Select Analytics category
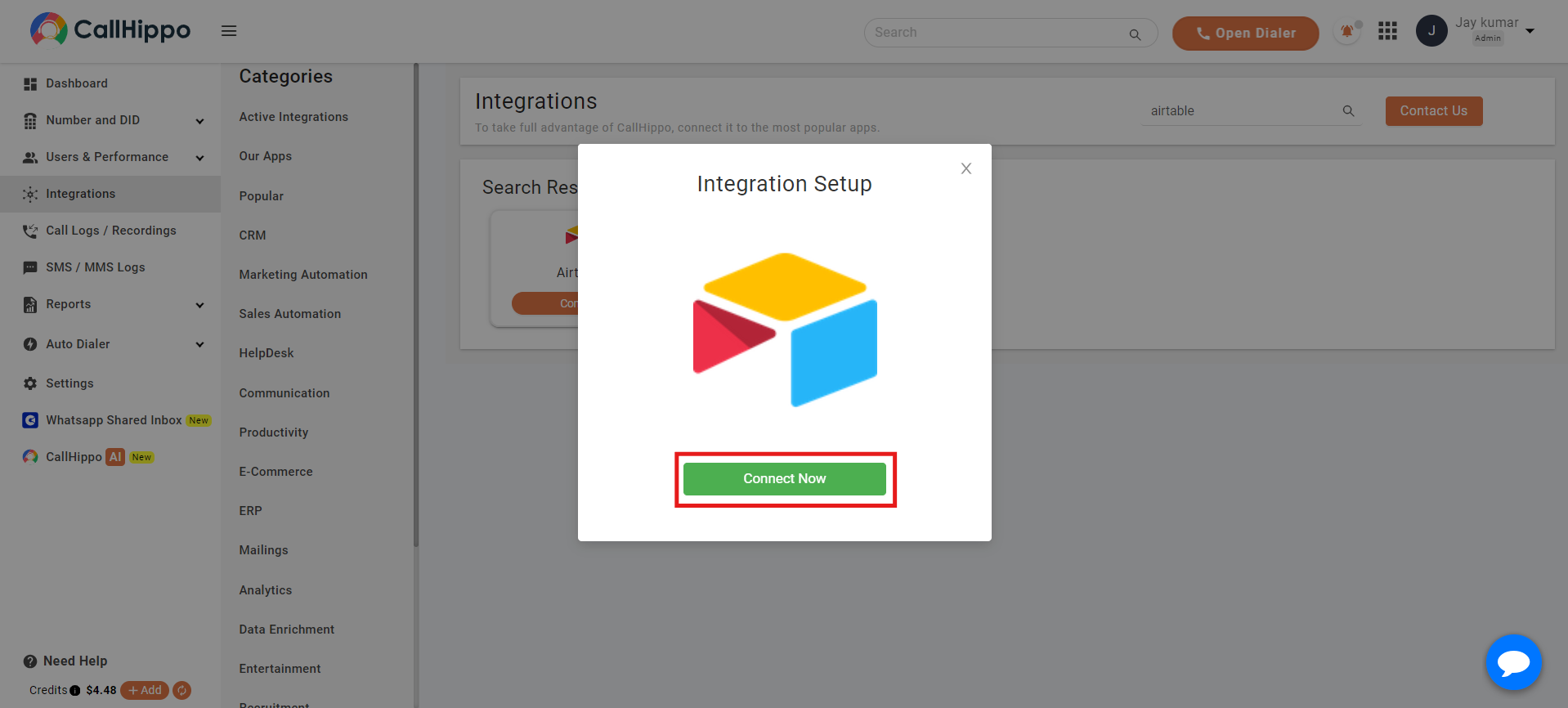This screenshot has width=1568, height=708. pyautogui.click(x=265, y=590)
